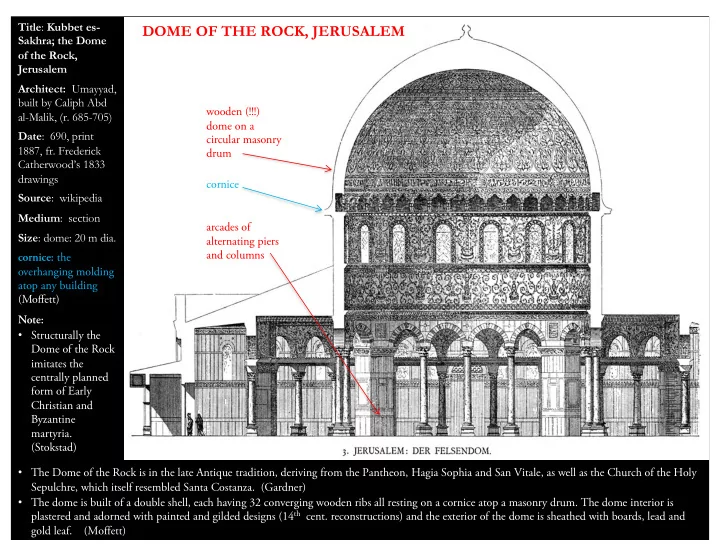Click the blue 'cornice' label on the drawing
This screenshot has height=557, width=720.
pos(223,185)
